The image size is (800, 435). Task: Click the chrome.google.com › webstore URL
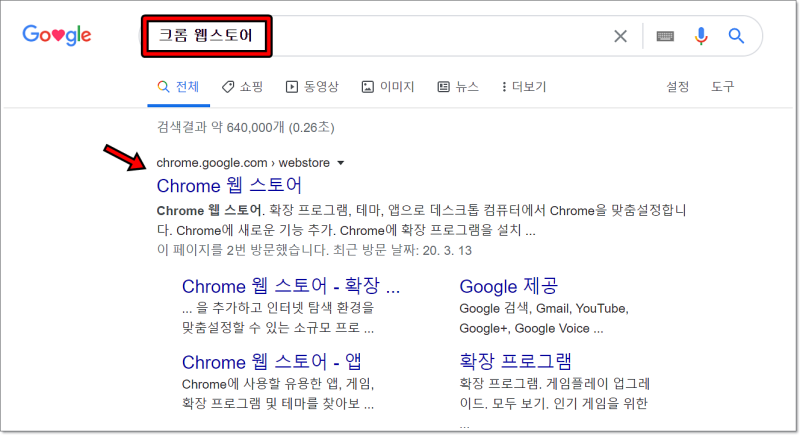point(243,163)
